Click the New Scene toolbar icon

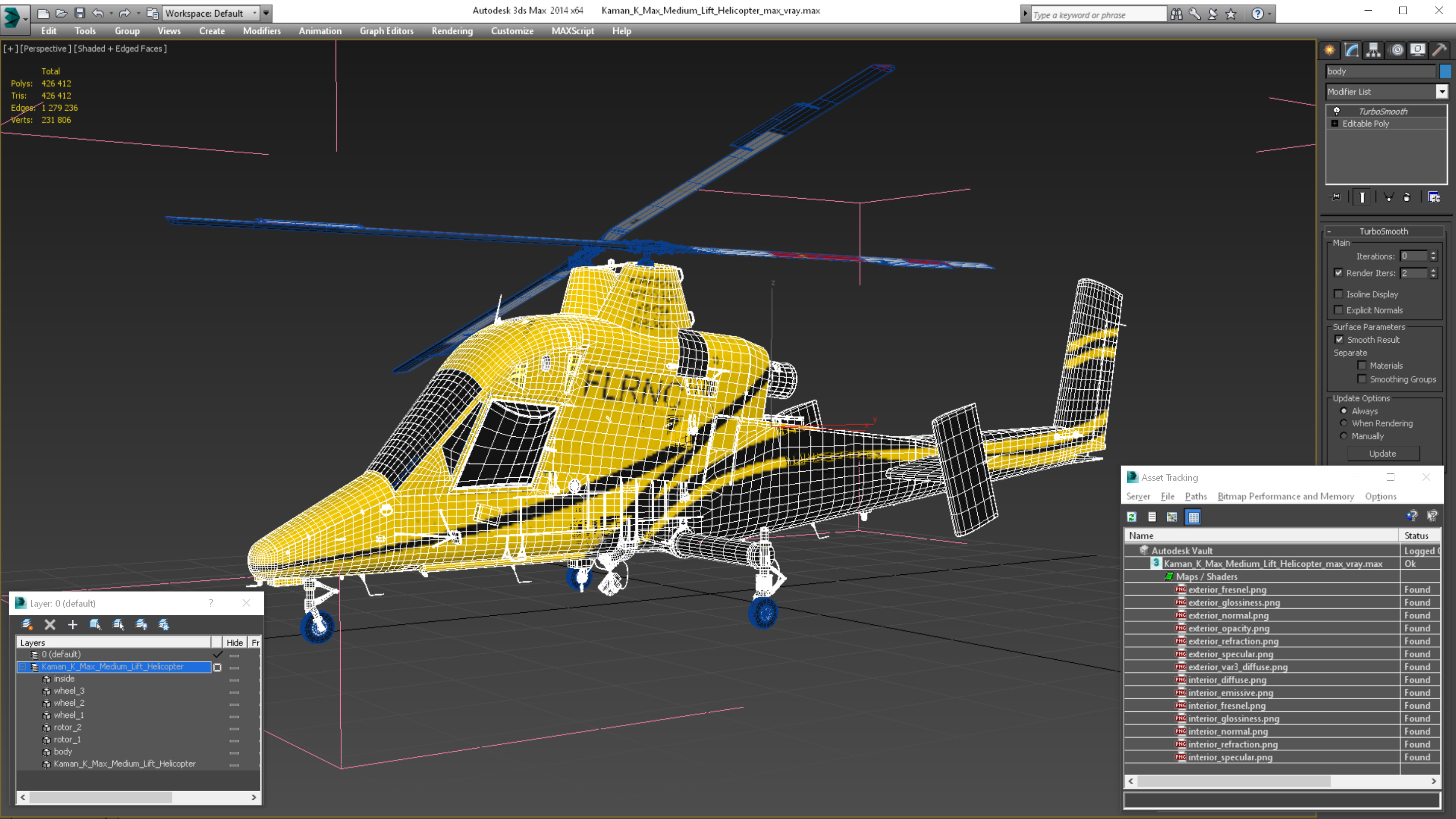(x=43, y=13)
